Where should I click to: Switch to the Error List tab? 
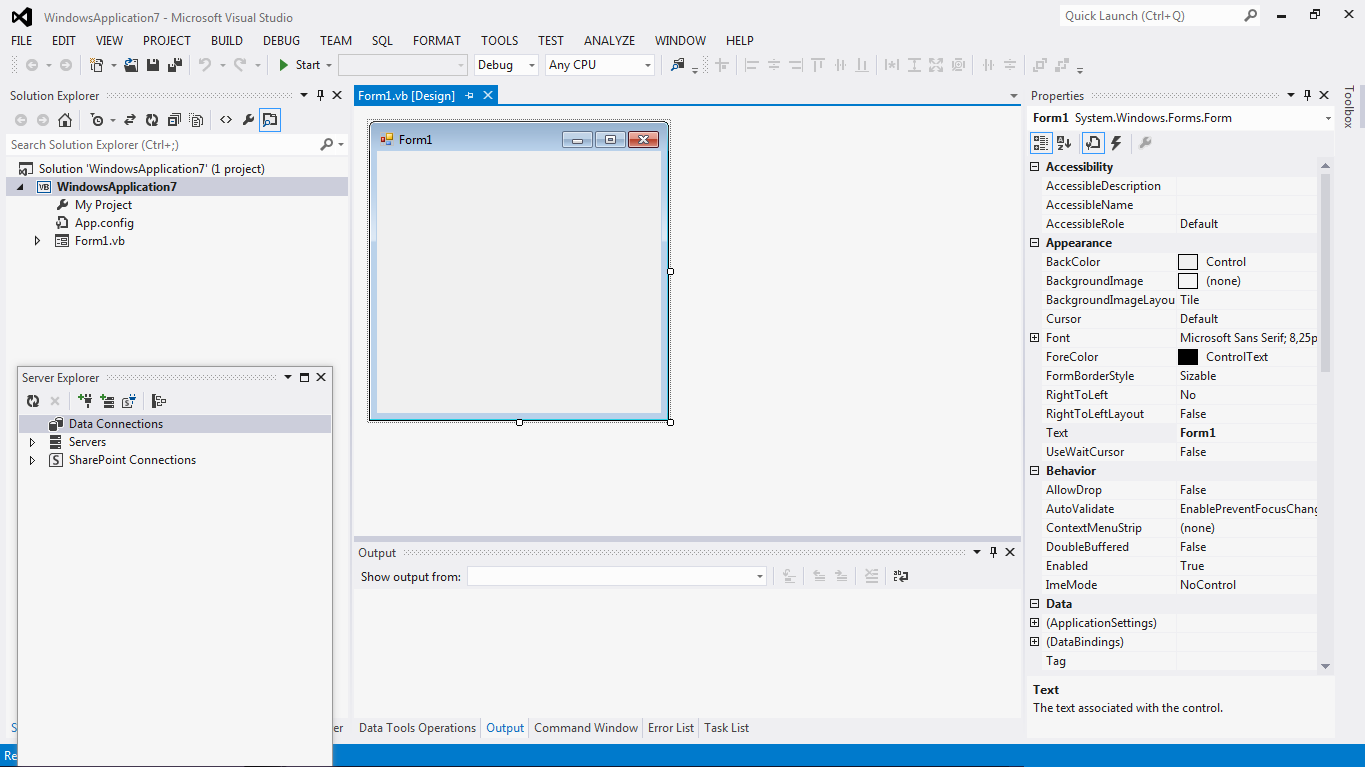pyautogui.click(x=670, y=727)
